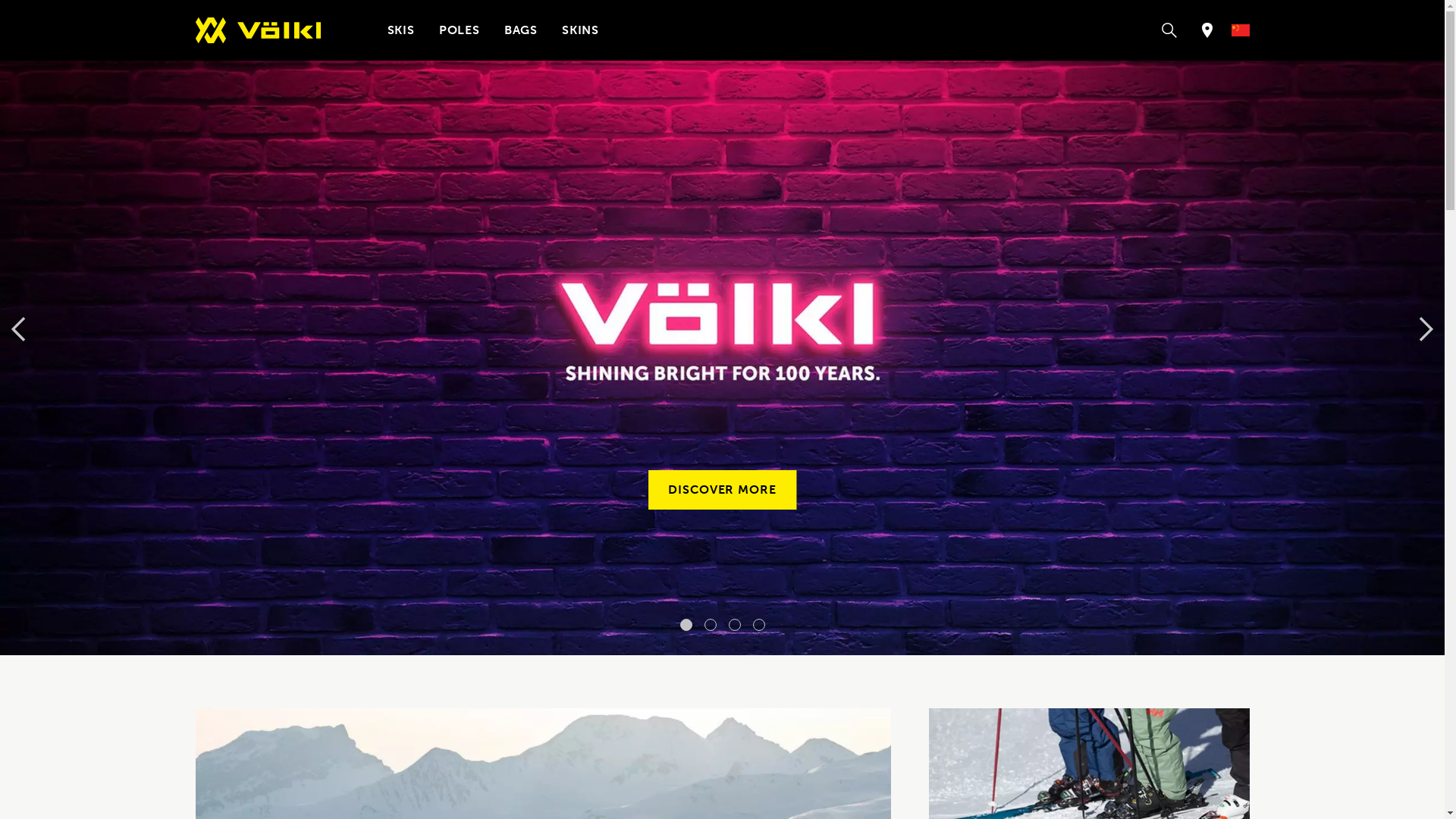This screenshot has width=1456, height=819.
Task: Click the DISCOVER MORE button
Action: (x=722, y=490)
